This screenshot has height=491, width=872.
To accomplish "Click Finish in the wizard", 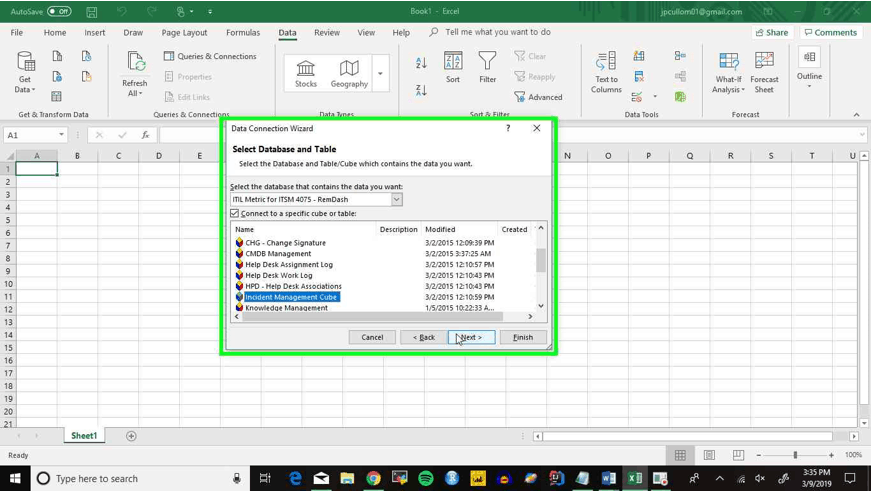I will [523, 337].
